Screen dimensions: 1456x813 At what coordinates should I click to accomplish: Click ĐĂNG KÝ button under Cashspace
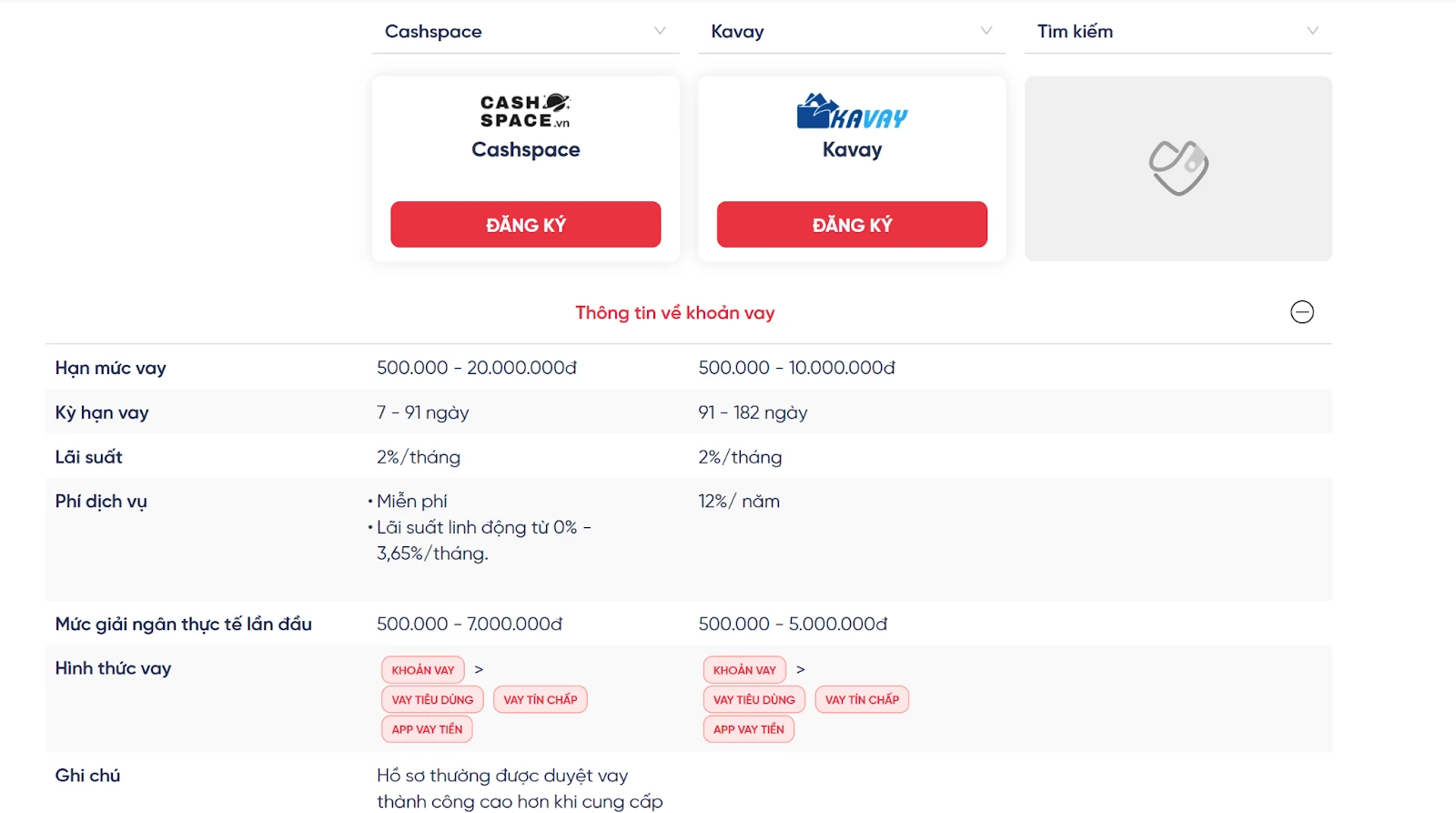click(526, 225)
